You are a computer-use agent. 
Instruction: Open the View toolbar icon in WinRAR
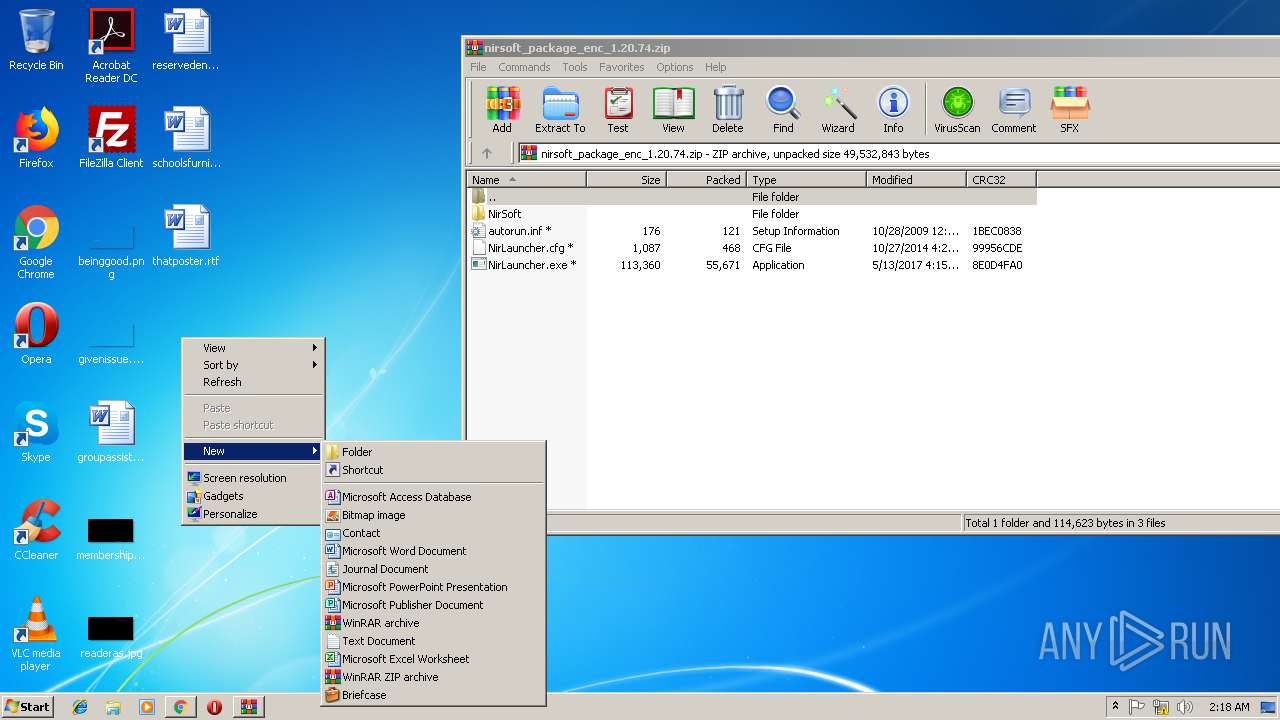(673, 110)
